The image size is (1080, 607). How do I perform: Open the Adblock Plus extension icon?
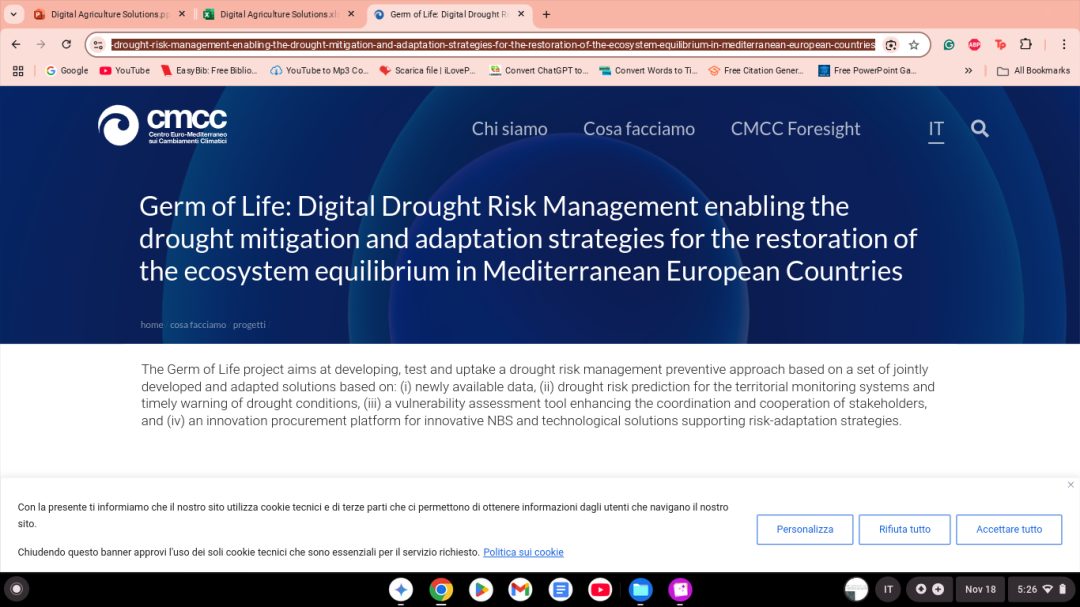pos(974,45)
